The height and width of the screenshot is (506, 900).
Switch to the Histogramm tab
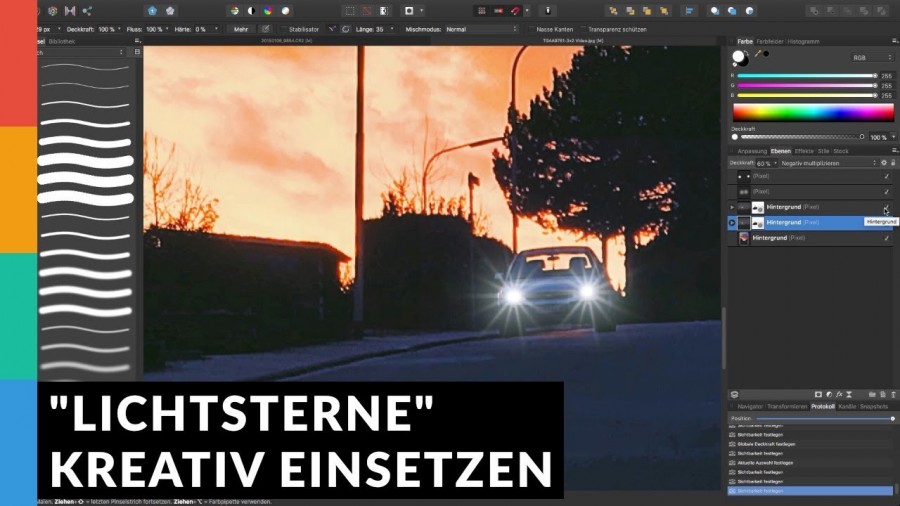804,41
